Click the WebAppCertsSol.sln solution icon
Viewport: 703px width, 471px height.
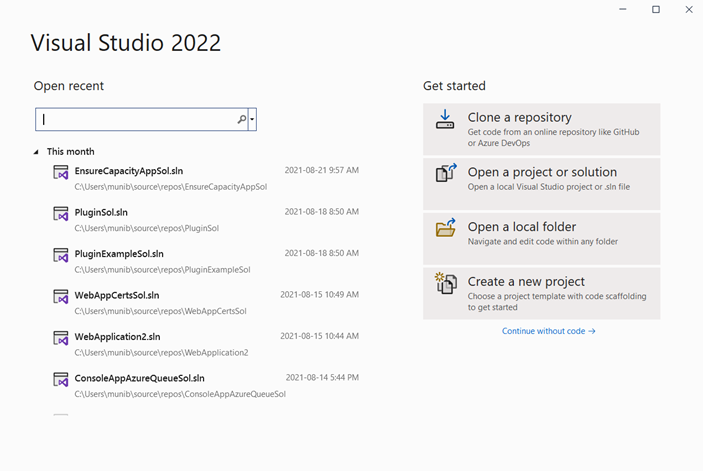pos(61,296)
